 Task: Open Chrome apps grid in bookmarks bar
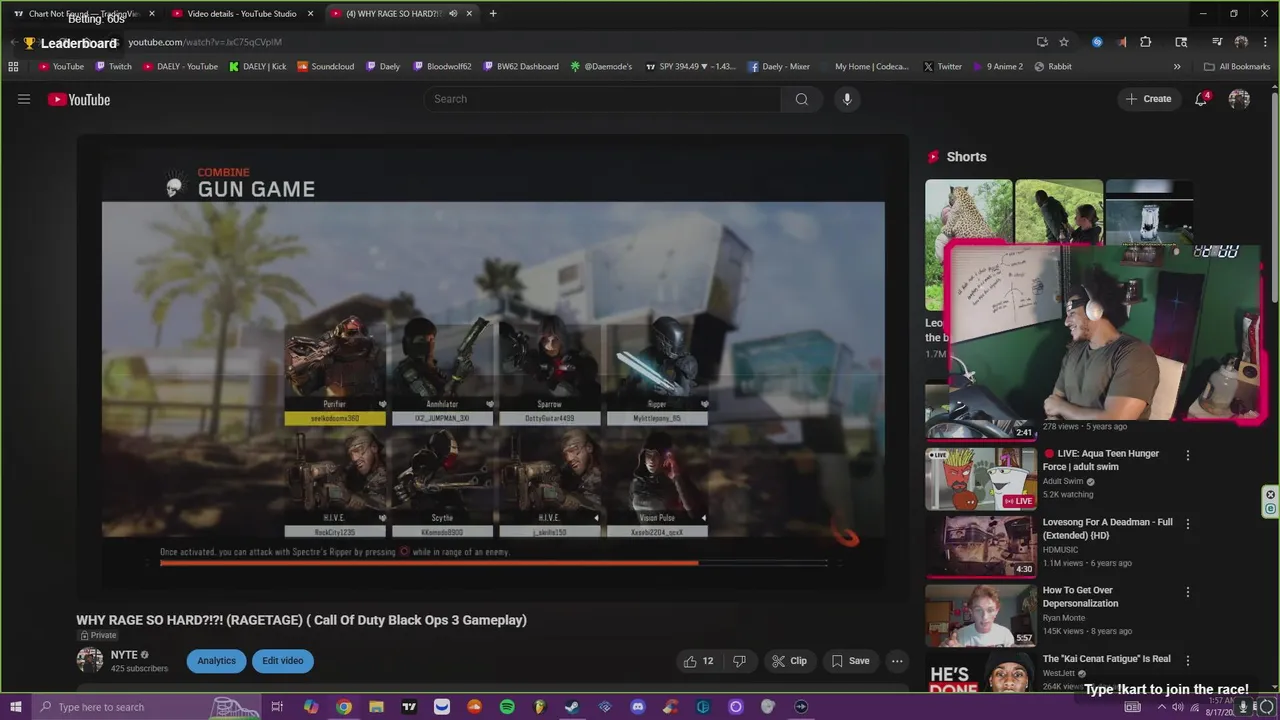(x=13, y=66)
